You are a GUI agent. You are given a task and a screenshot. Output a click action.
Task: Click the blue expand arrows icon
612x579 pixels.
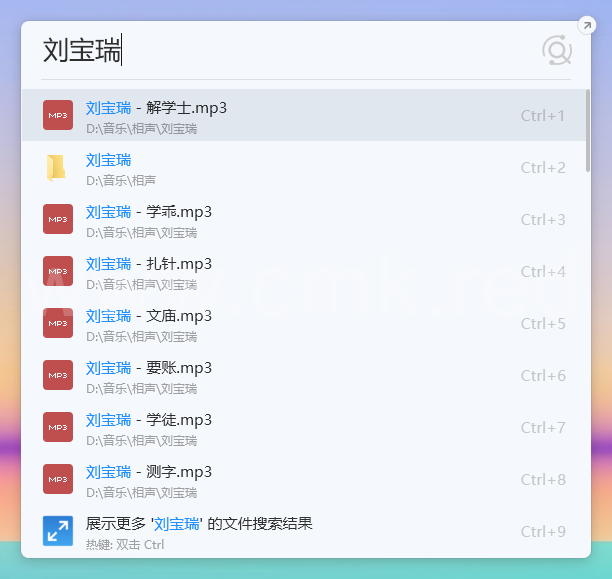(58, 531)
